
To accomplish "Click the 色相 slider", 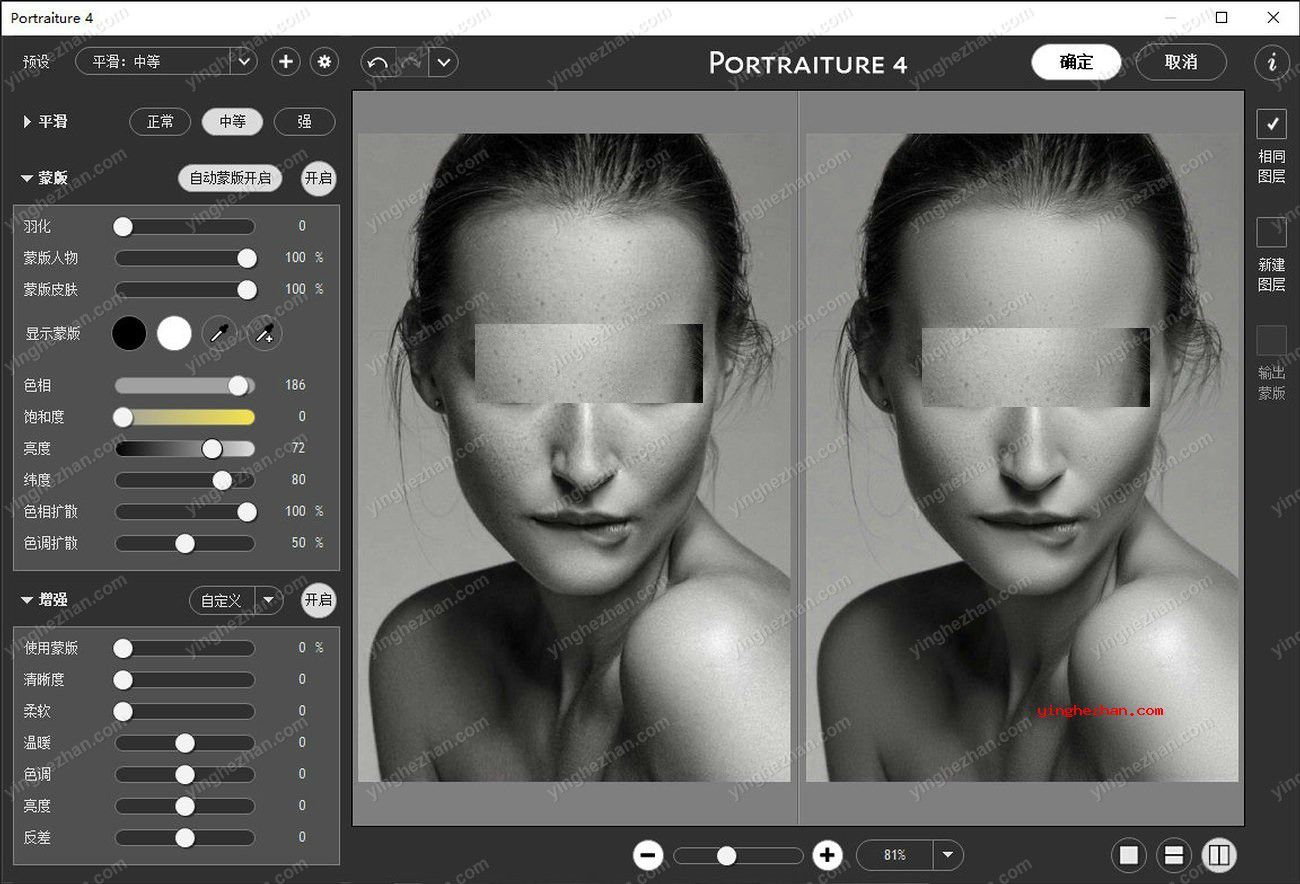I will tap(185, 385).
